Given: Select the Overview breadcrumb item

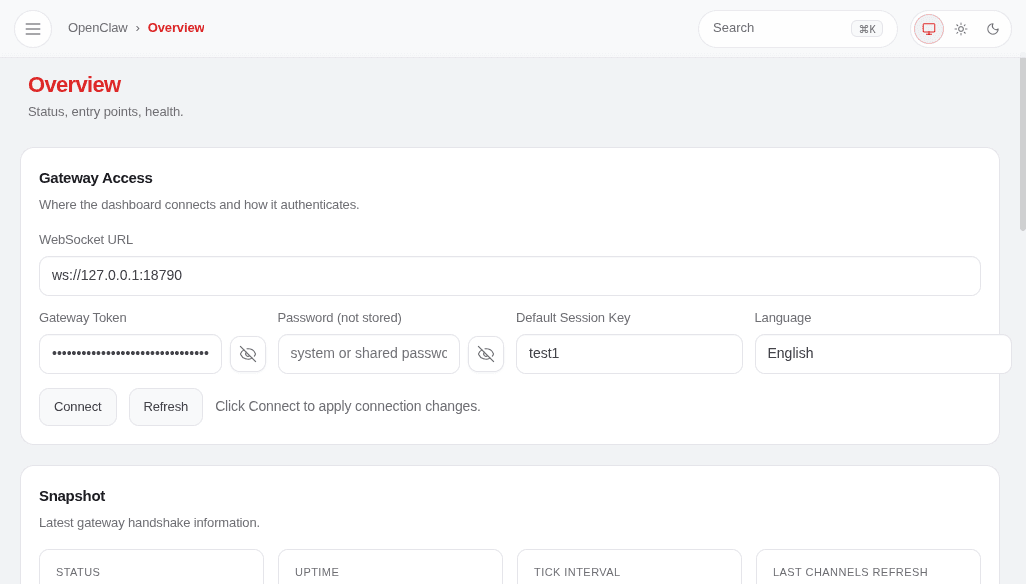Looking at the screenshot, I should point(176,28).
